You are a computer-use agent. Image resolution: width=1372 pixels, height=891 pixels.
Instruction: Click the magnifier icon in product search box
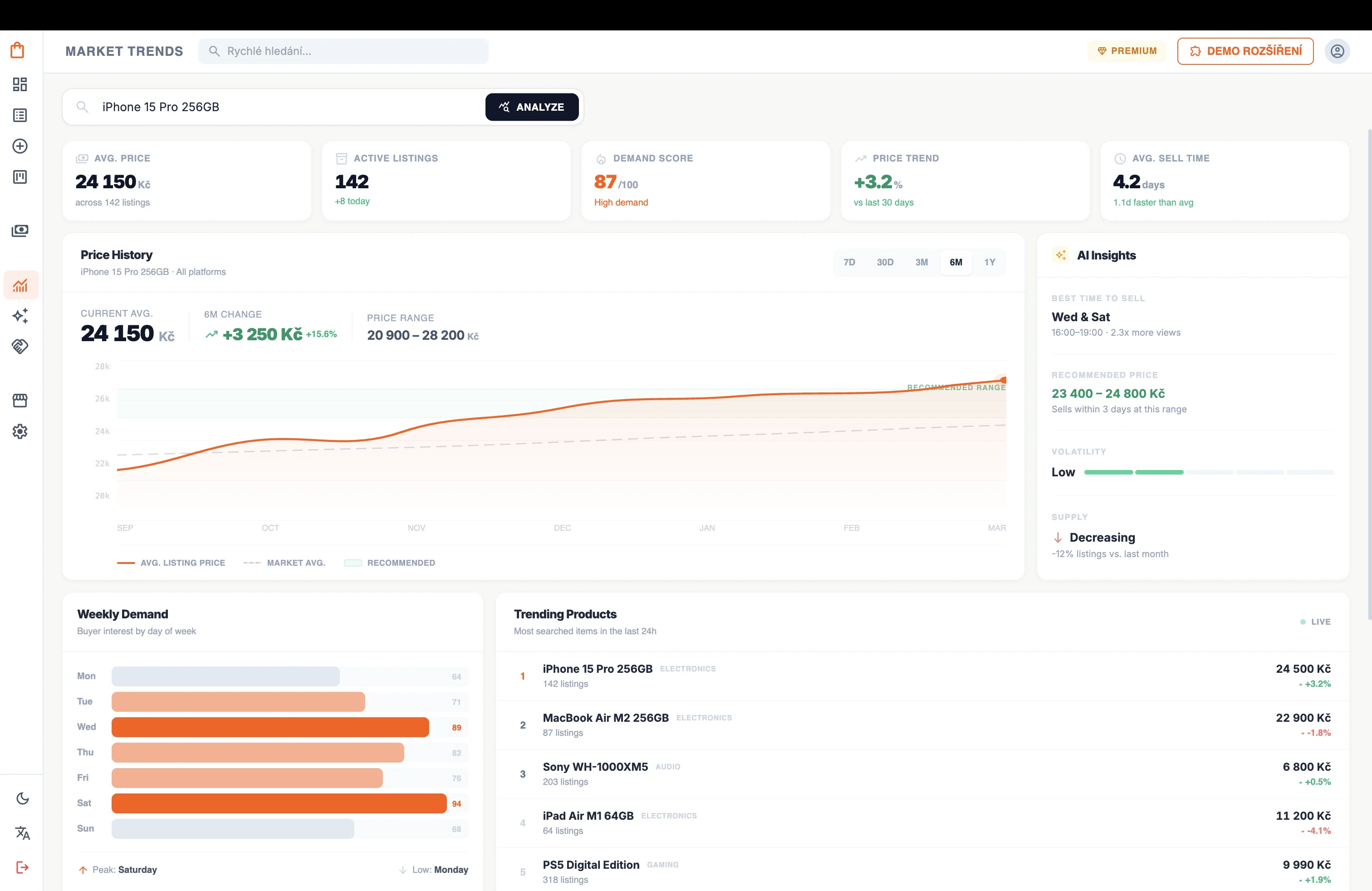pos(83,107)
